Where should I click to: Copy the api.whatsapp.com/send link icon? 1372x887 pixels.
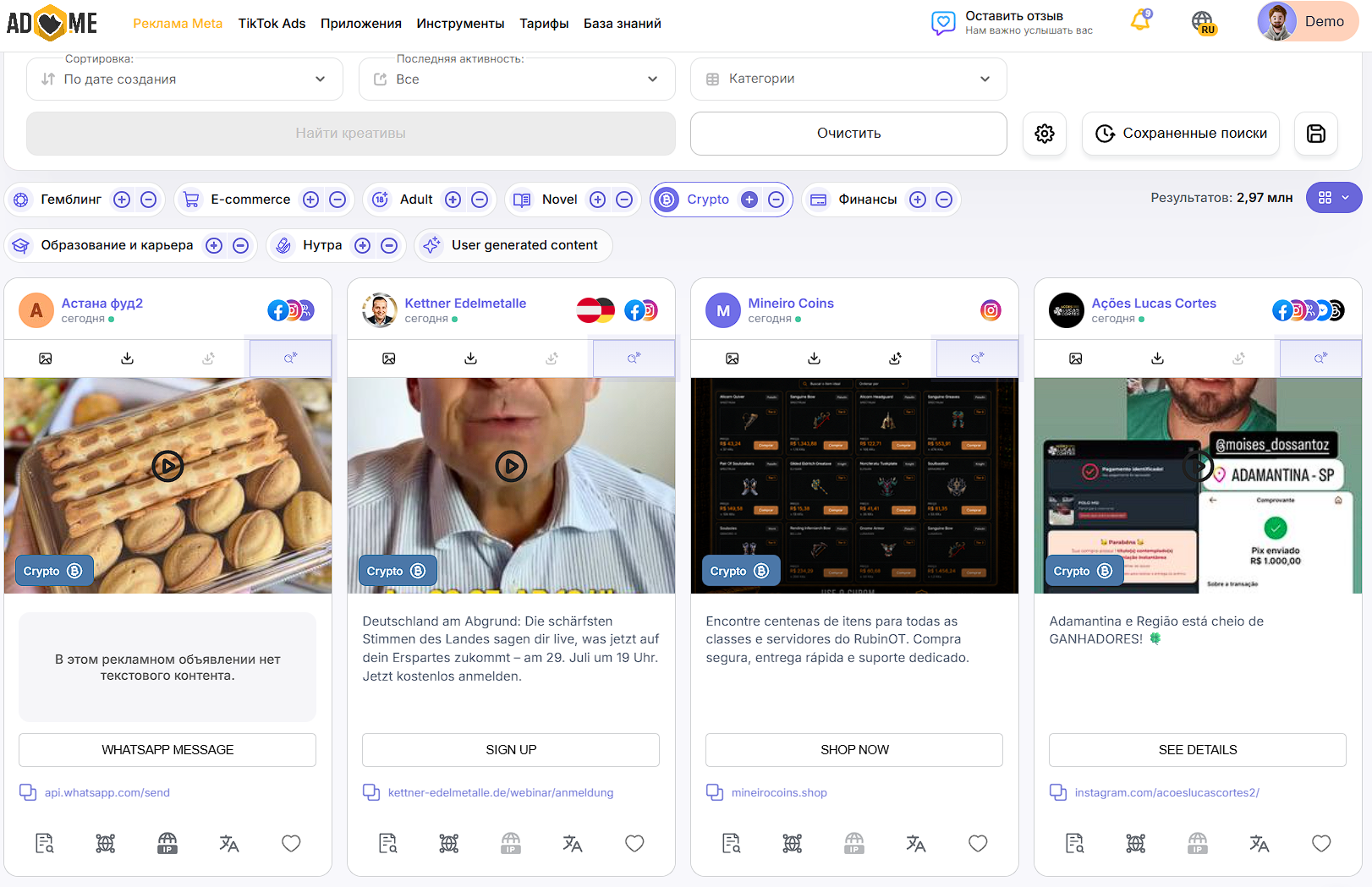(x=28, y=792)
